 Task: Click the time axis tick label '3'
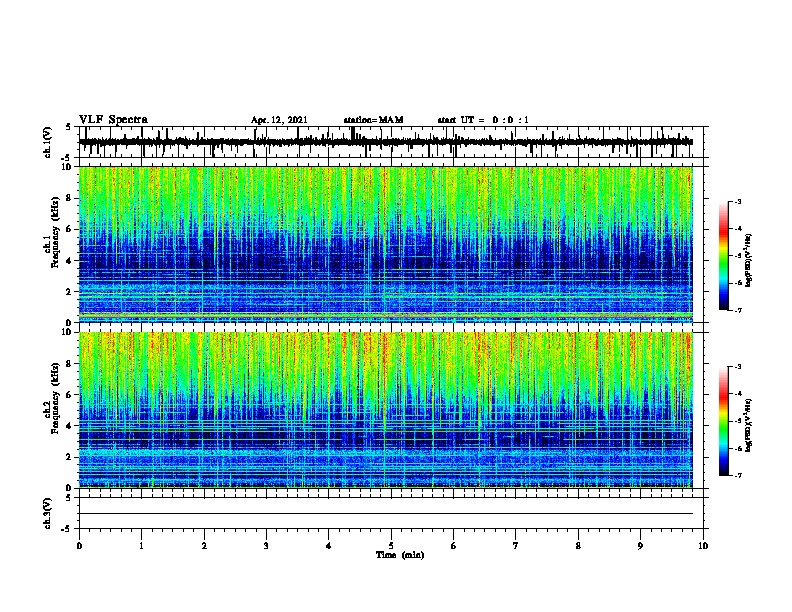click(x=266, y=546)
